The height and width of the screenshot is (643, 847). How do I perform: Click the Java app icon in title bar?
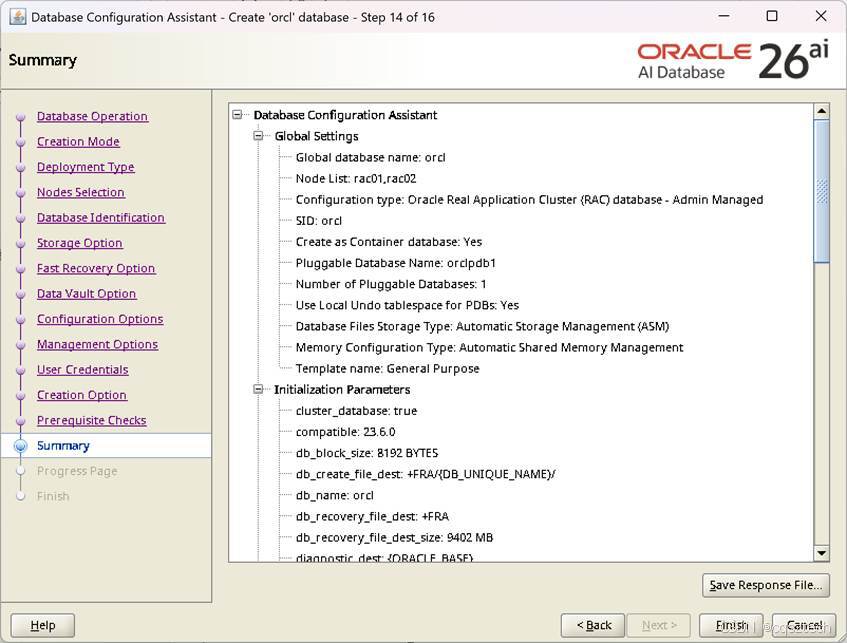17,17
